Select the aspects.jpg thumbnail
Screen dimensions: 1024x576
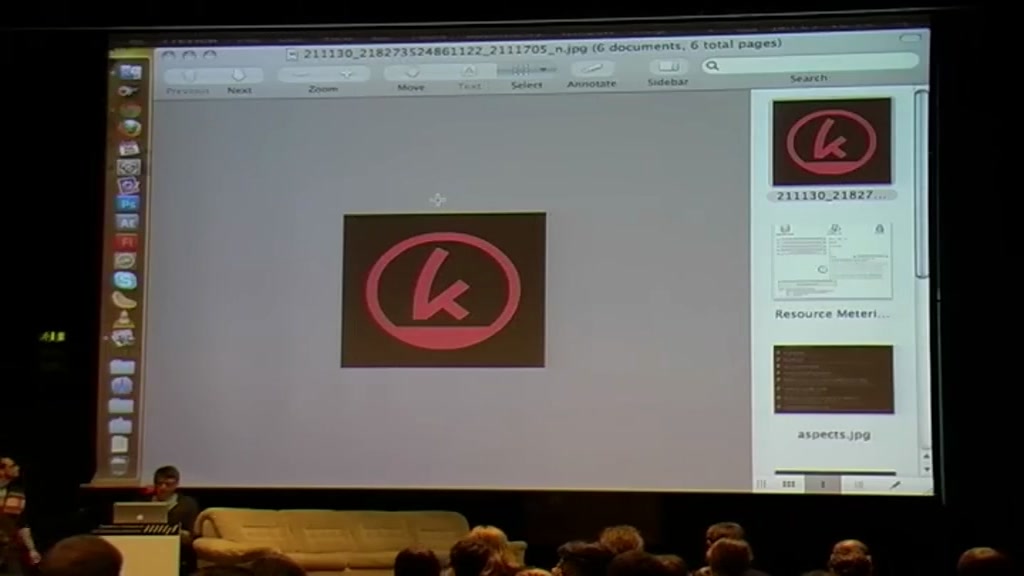click(x=833, y=379)
